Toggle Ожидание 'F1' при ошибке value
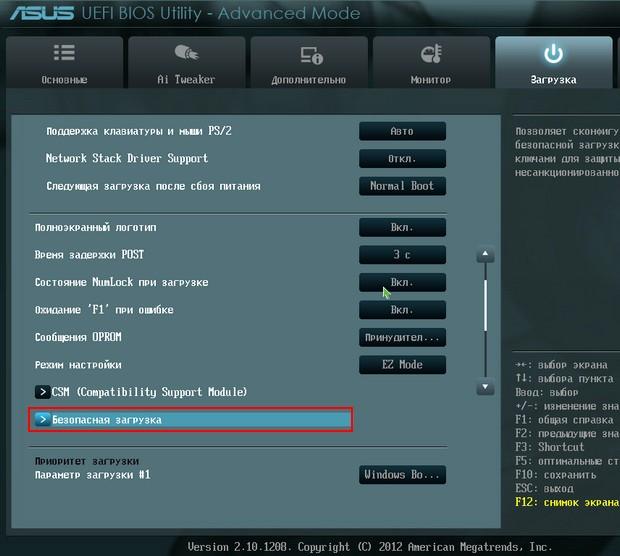Viewport: 620px width, 556px height. pyautogui.click(x=402, y=310)
